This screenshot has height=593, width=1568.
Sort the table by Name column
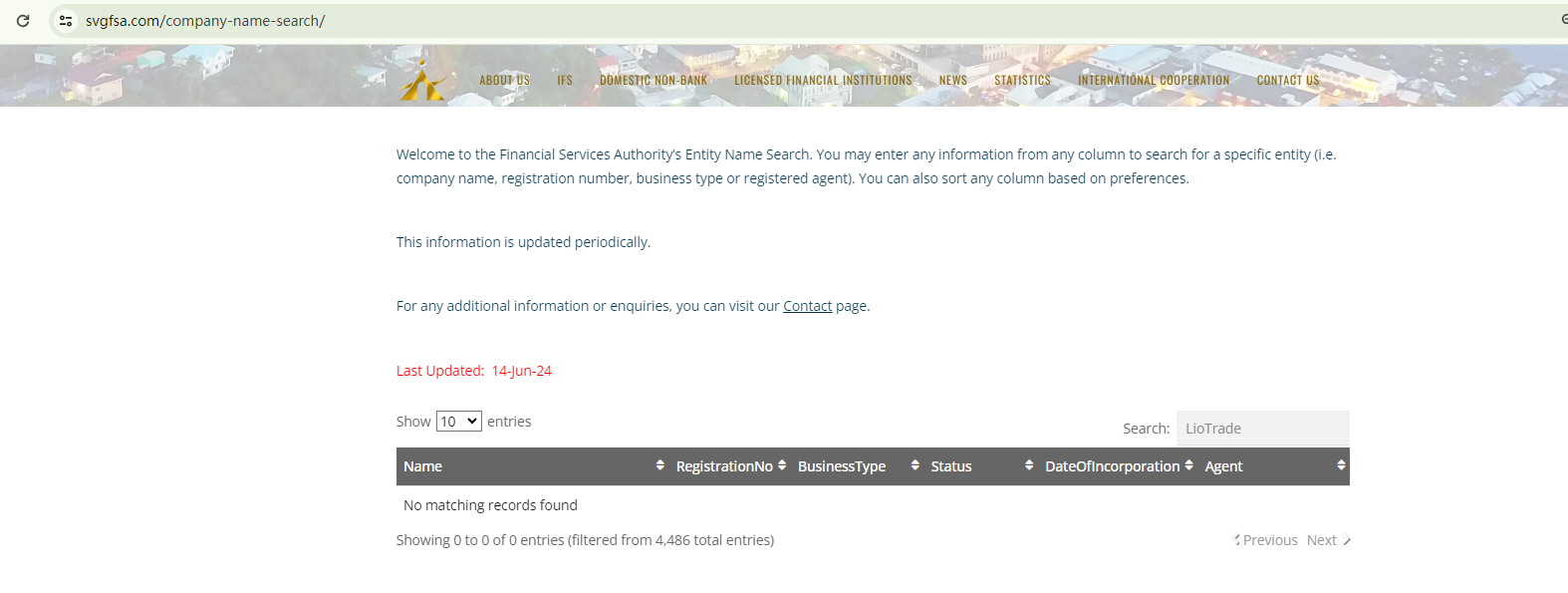[x=533, y=466]
